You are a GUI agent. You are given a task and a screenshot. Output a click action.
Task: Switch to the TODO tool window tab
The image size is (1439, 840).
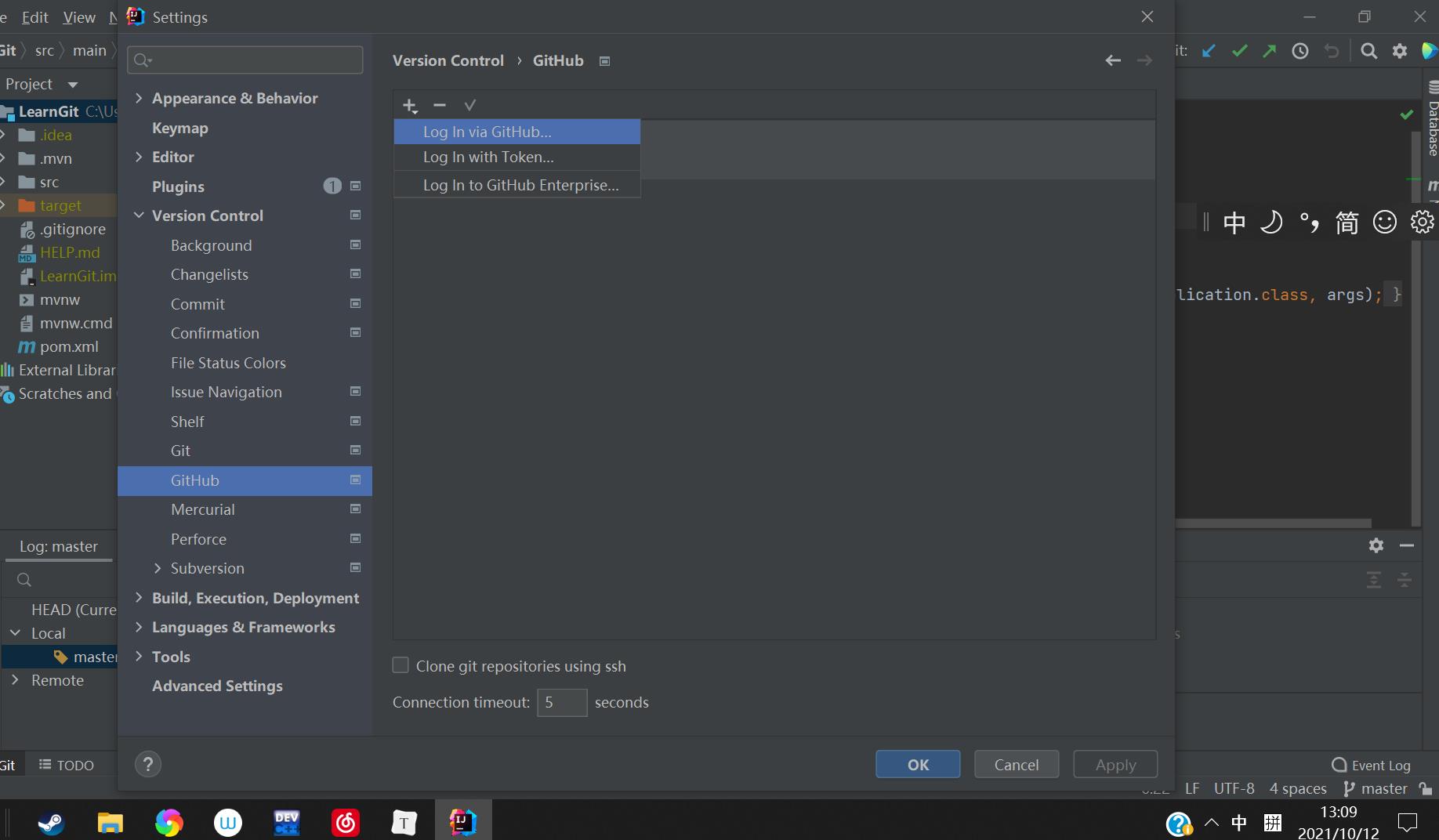[x=67, y=765]
